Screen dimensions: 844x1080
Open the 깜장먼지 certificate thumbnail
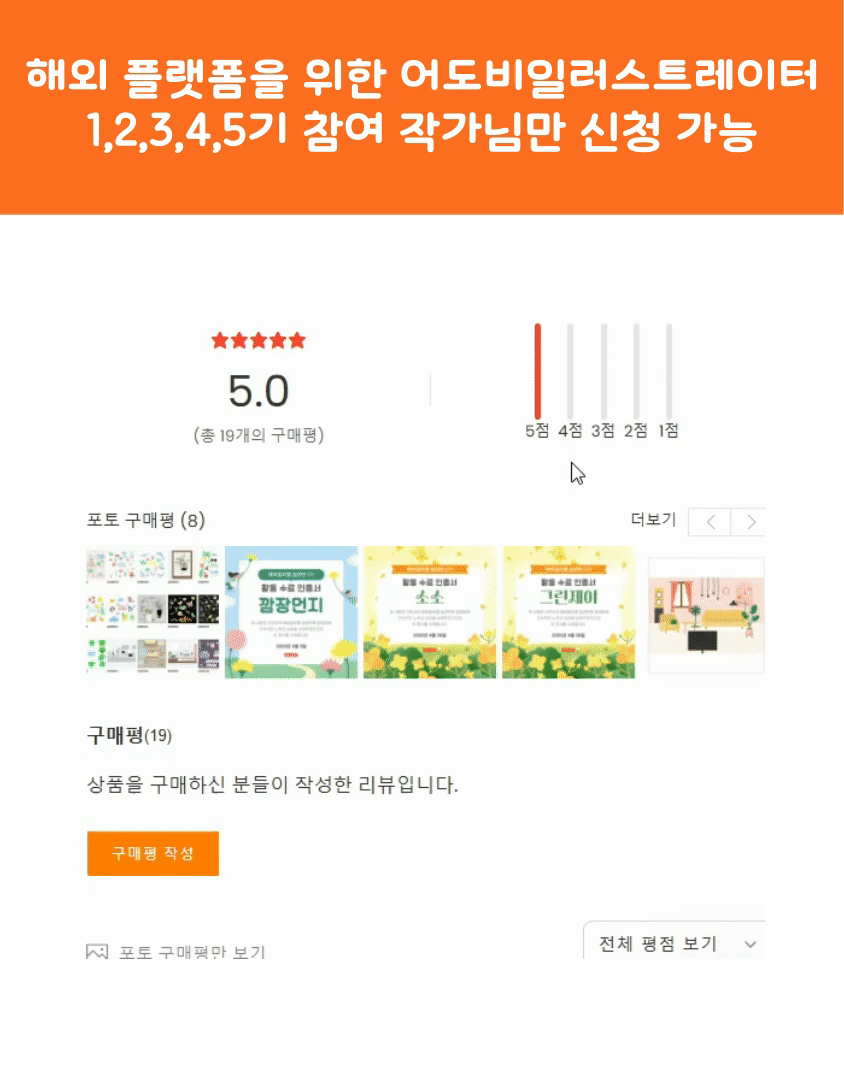pyautogui.click(x=291, y=612)
